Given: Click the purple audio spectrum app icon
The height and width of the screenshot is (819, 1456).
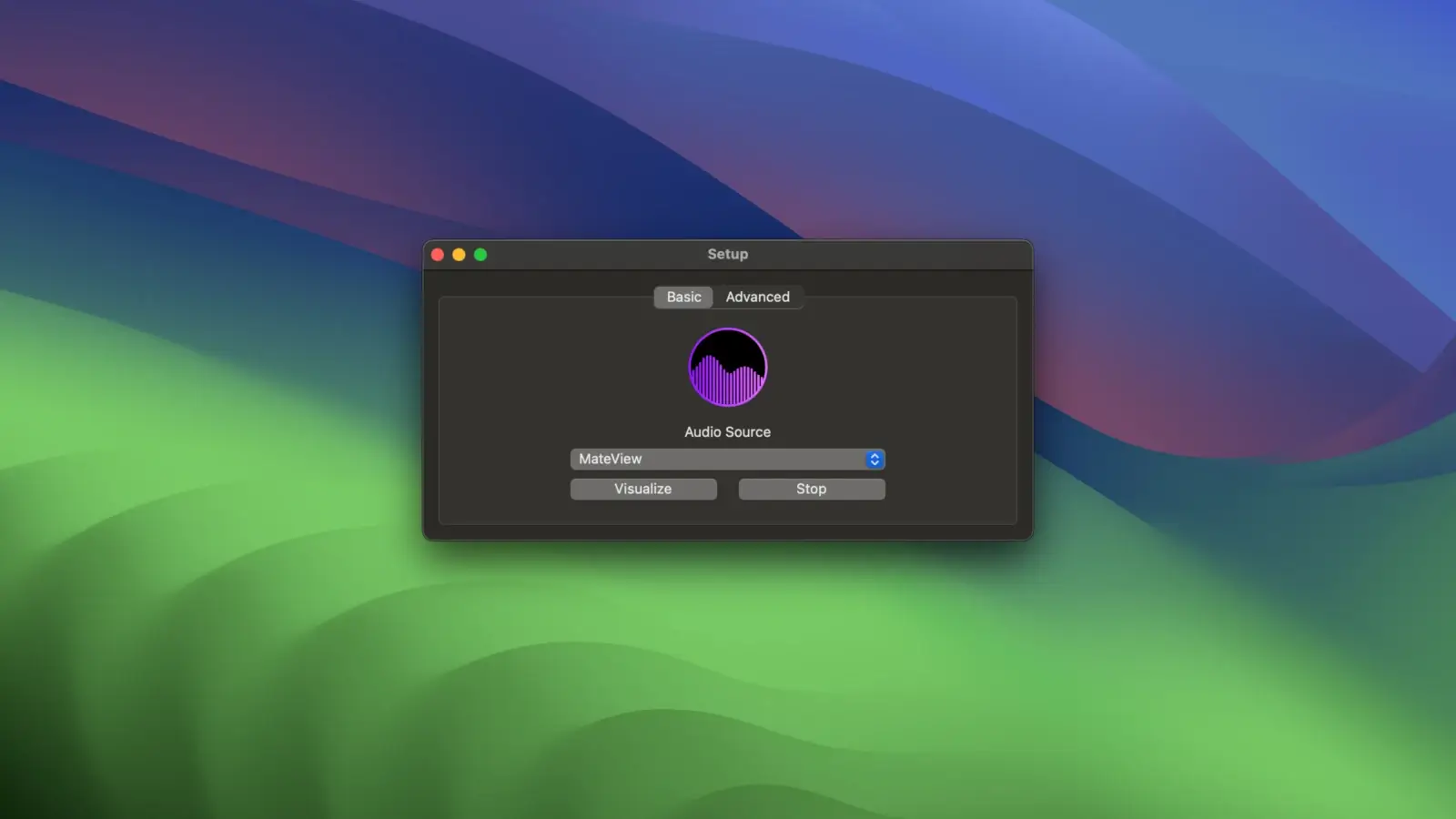Looking at the screenshot, I should click(727, 367).
